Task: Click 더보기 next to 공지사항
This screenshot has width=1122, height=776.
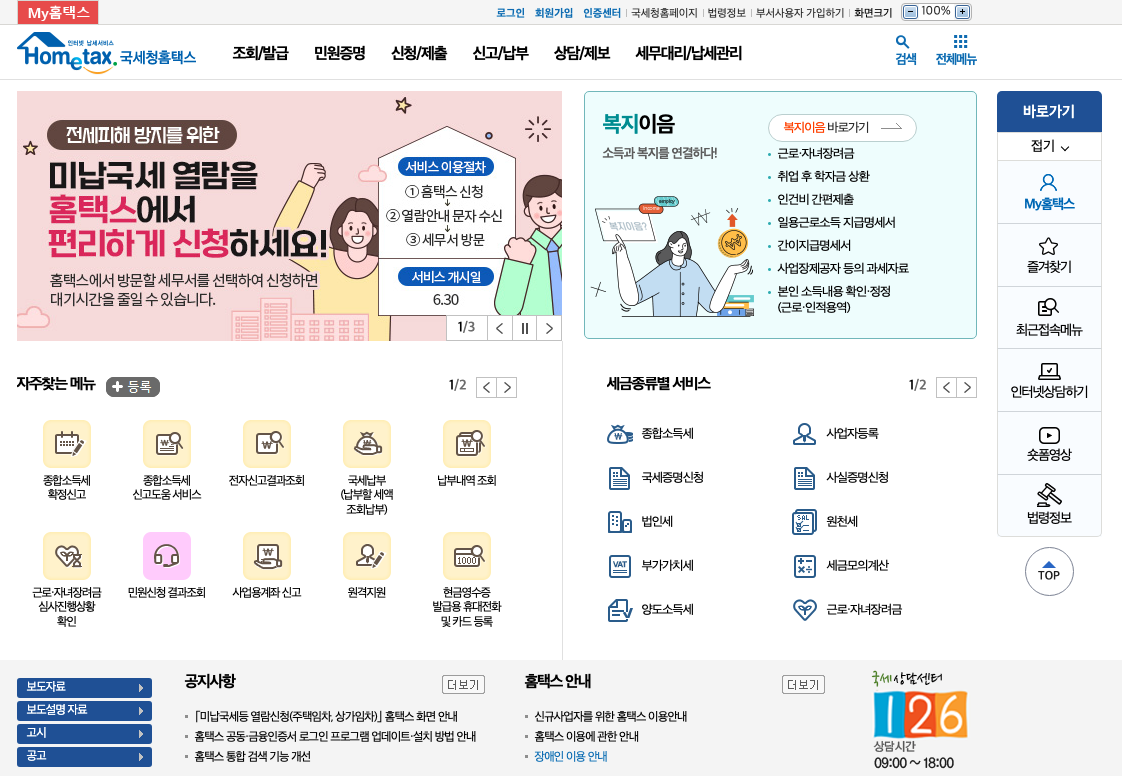Action: point(463,685)
